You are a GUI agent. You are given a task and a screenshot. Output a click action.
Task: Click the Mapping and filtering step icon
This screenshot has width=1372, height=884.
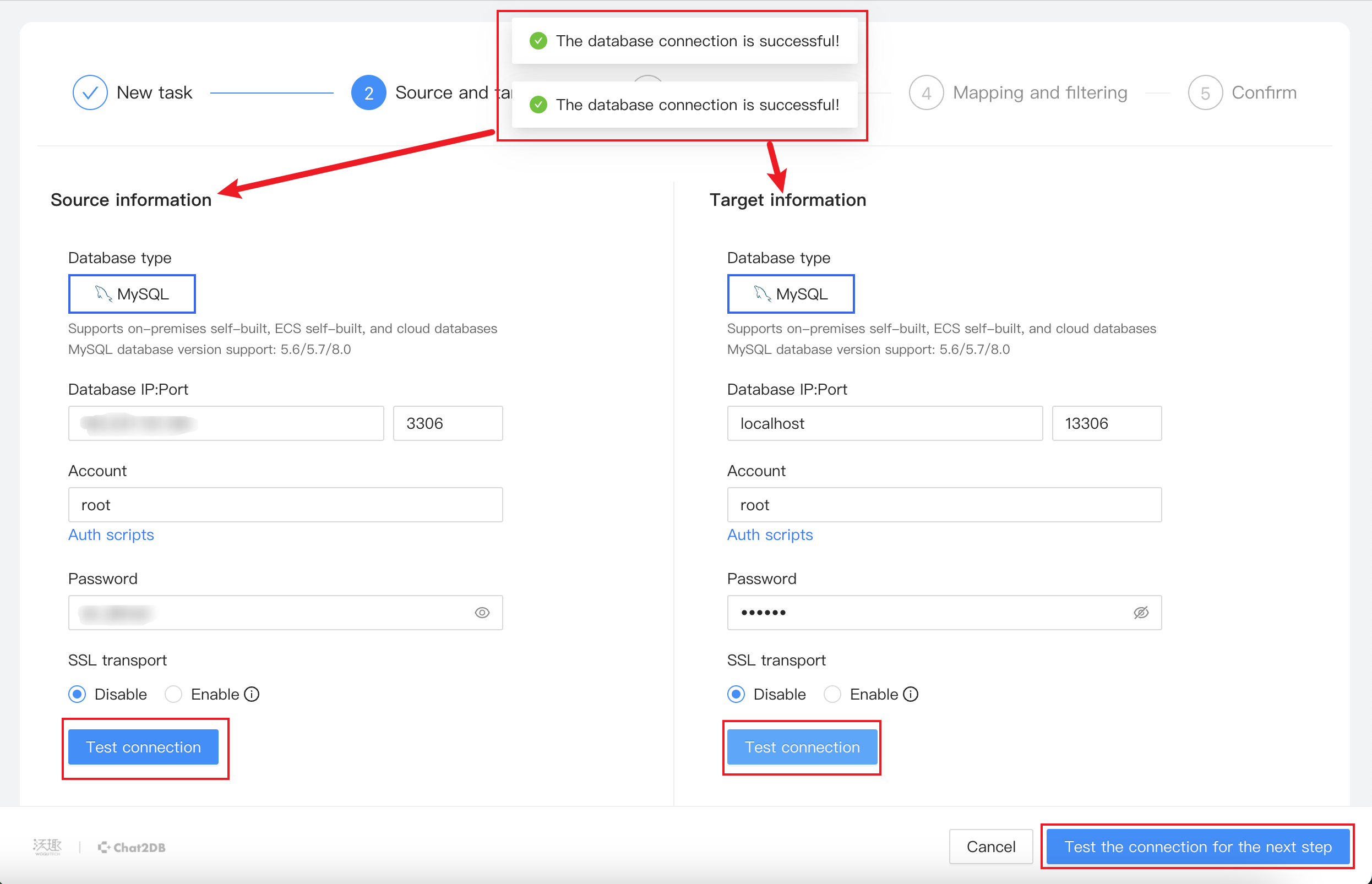tap(920, 91)
